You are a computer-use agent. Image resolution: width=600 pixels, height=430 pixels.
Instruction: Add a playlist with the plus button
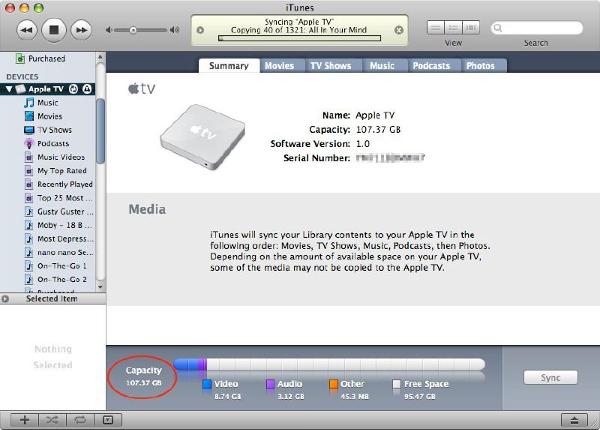(24, 420)
